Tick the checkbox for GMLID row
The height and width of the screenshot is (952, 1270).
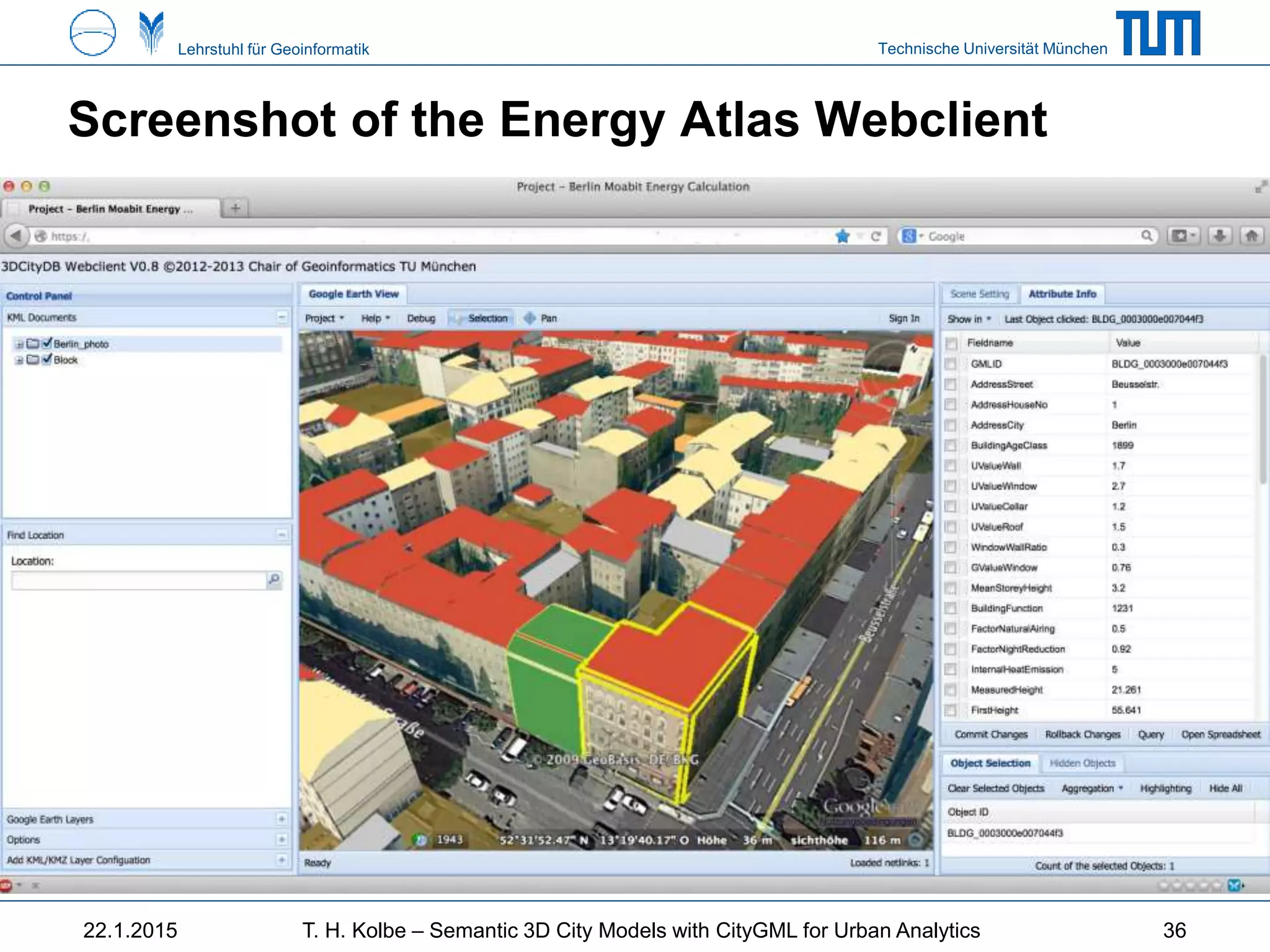pos(951,364)
